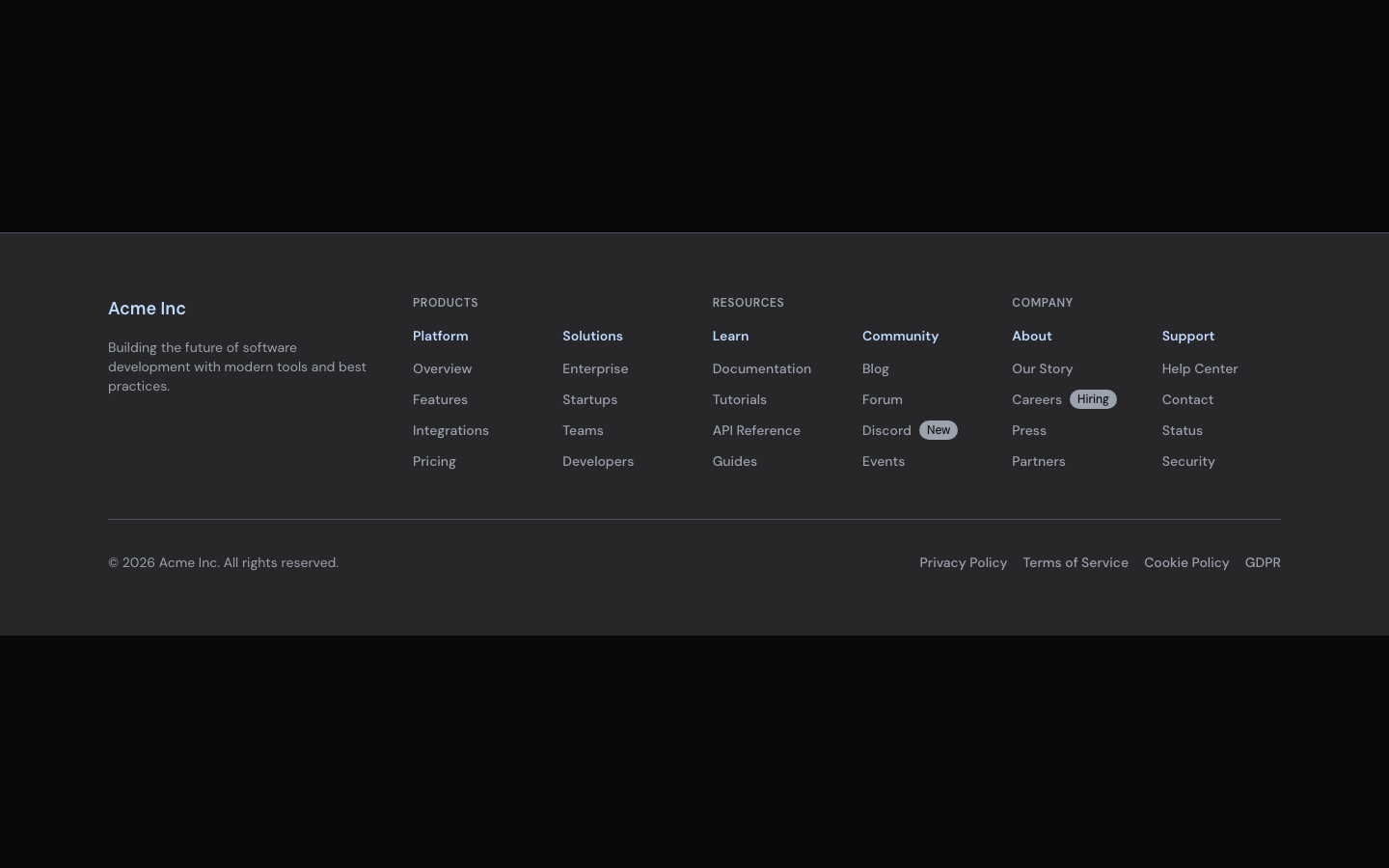
Task: Open the GDPR page
Action: 1263,562
